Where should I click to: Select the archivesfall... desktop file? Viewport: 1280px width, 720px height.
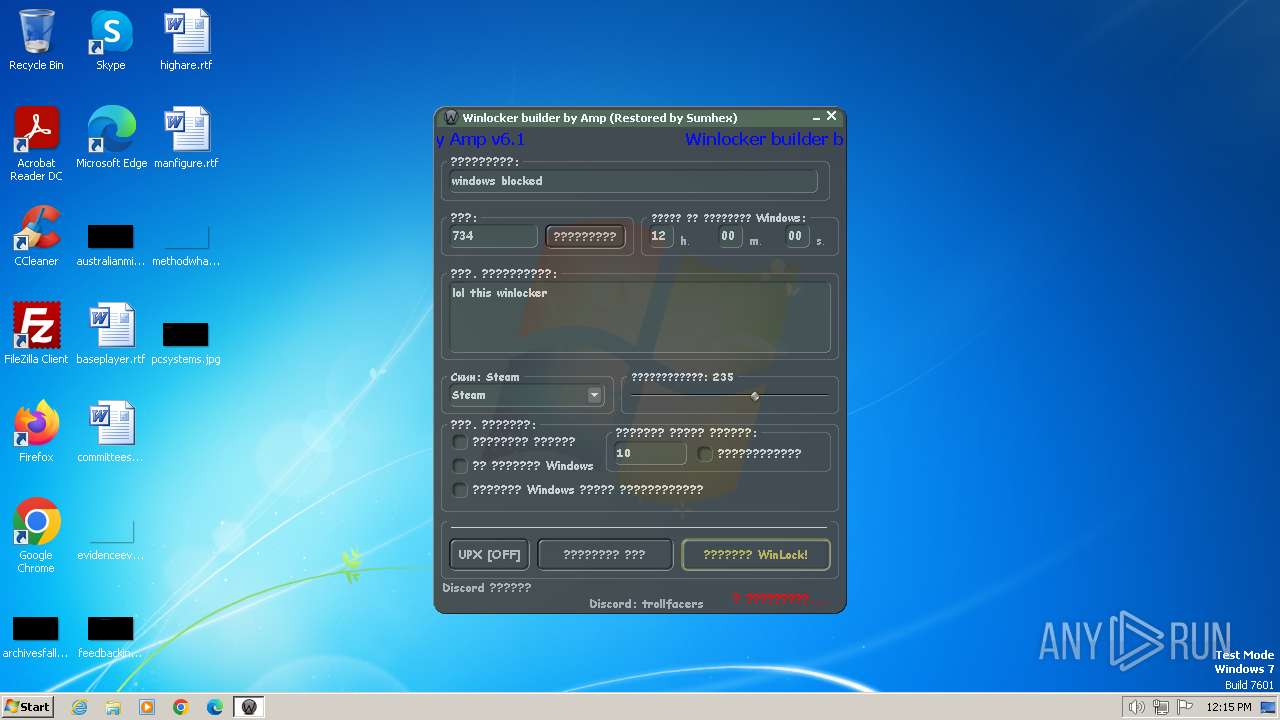point(36,637)
